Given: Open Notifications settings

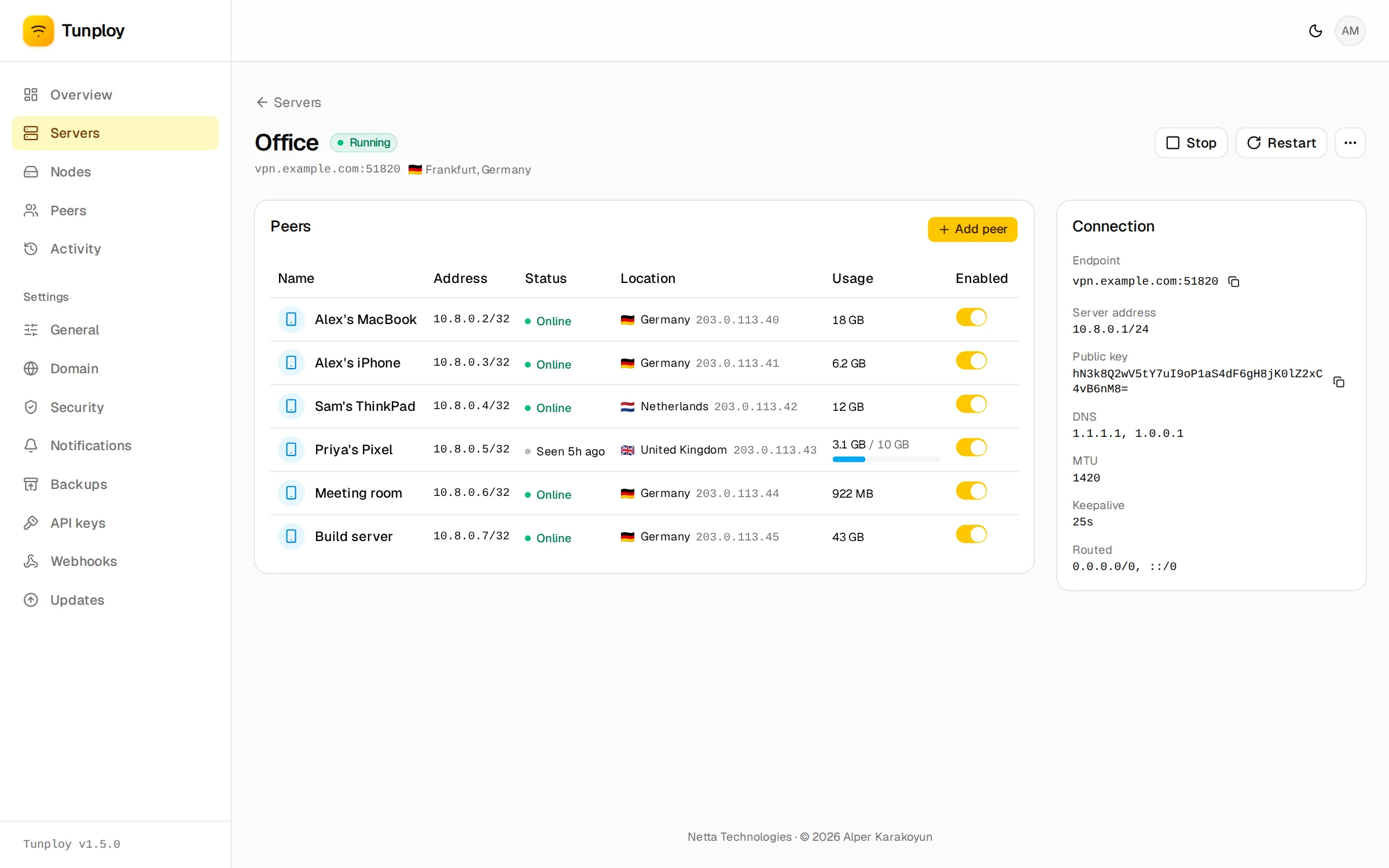Looking at the screenshot, I should [x=115, y=446].
